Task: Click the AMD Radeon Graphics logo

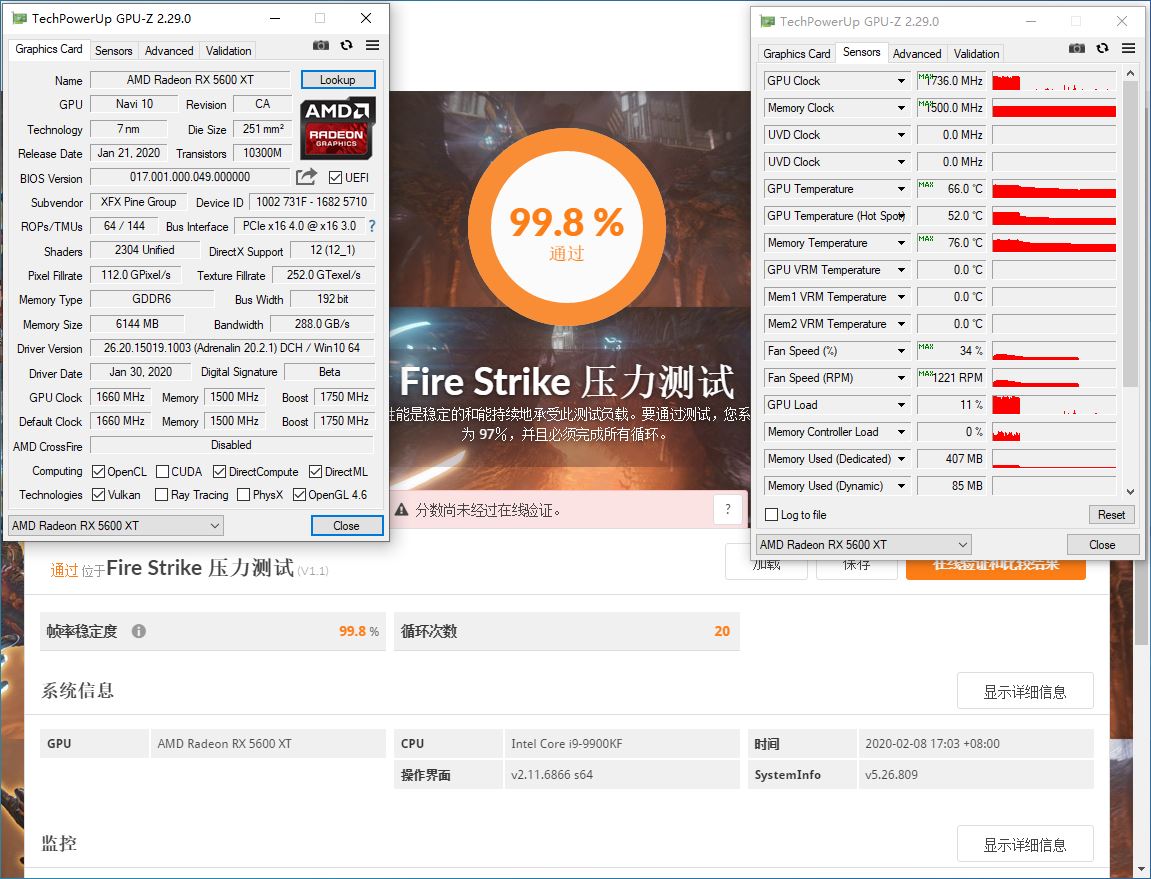Action: pos(337,128)
